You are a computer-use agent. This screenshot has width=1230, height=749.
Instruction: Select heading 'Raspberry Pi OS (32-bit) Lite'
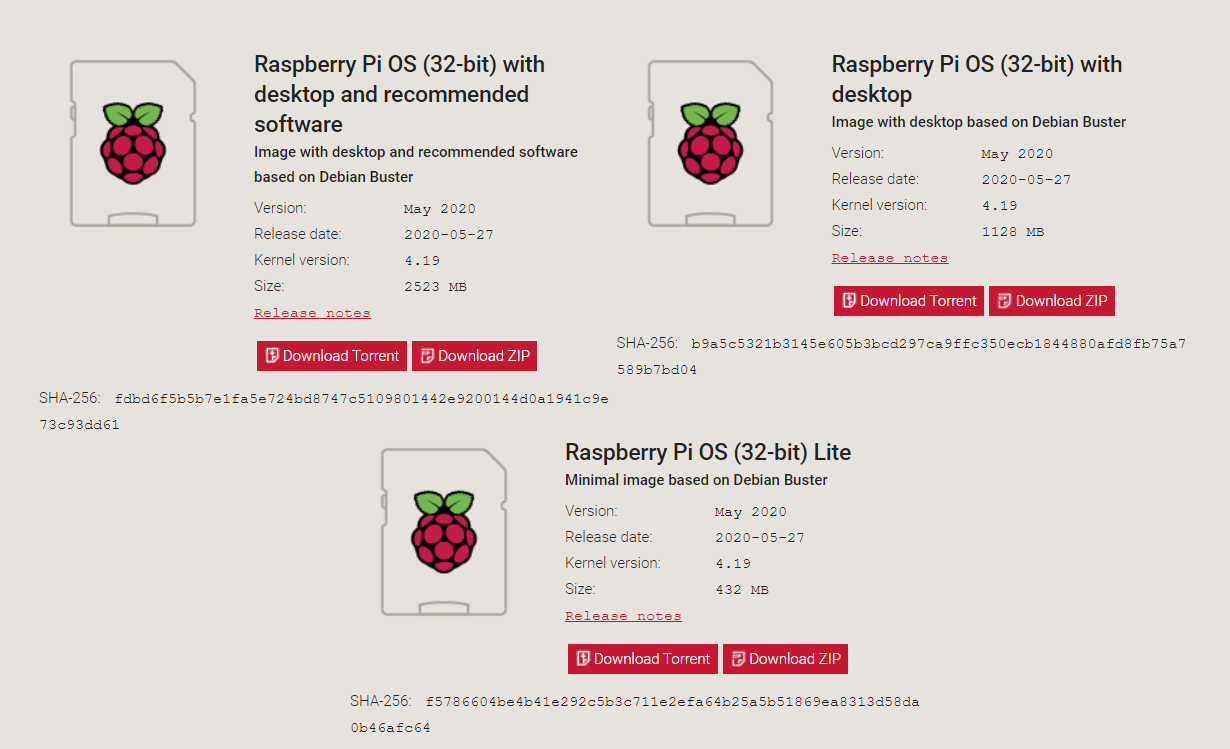(708, 452)
